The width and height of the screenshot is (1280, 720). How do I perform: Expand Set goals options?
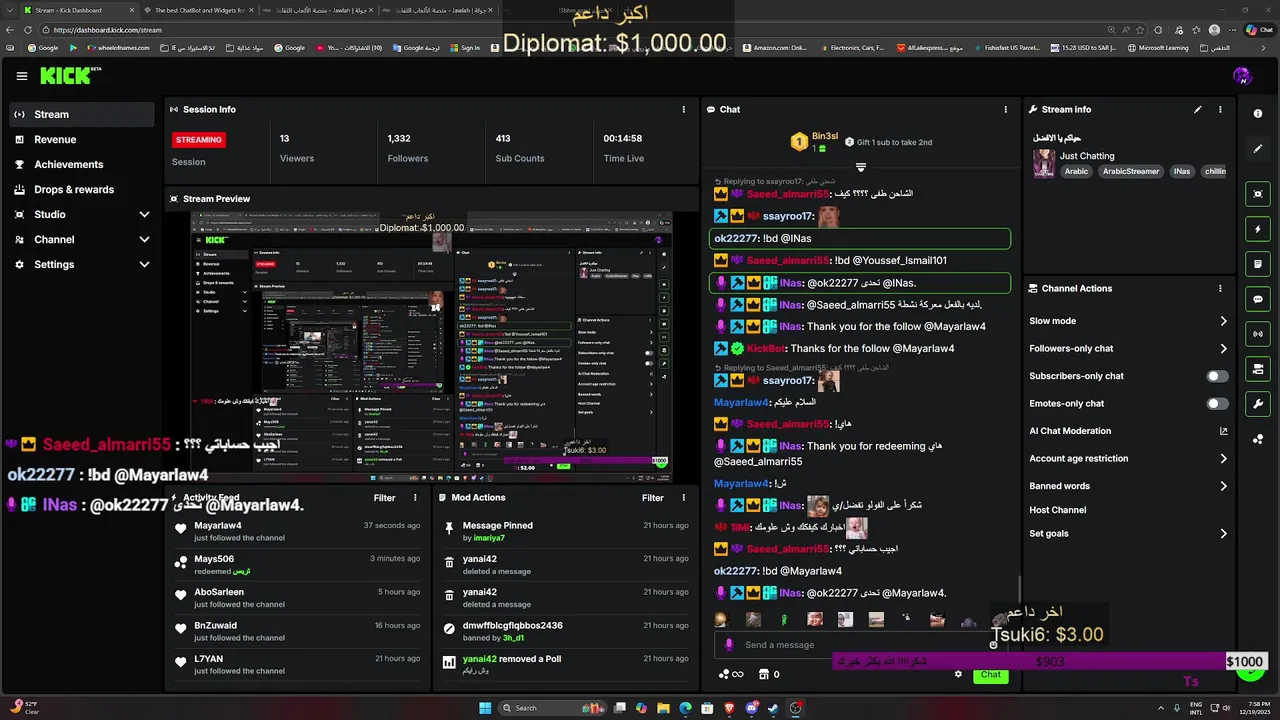coord(1223,534)
